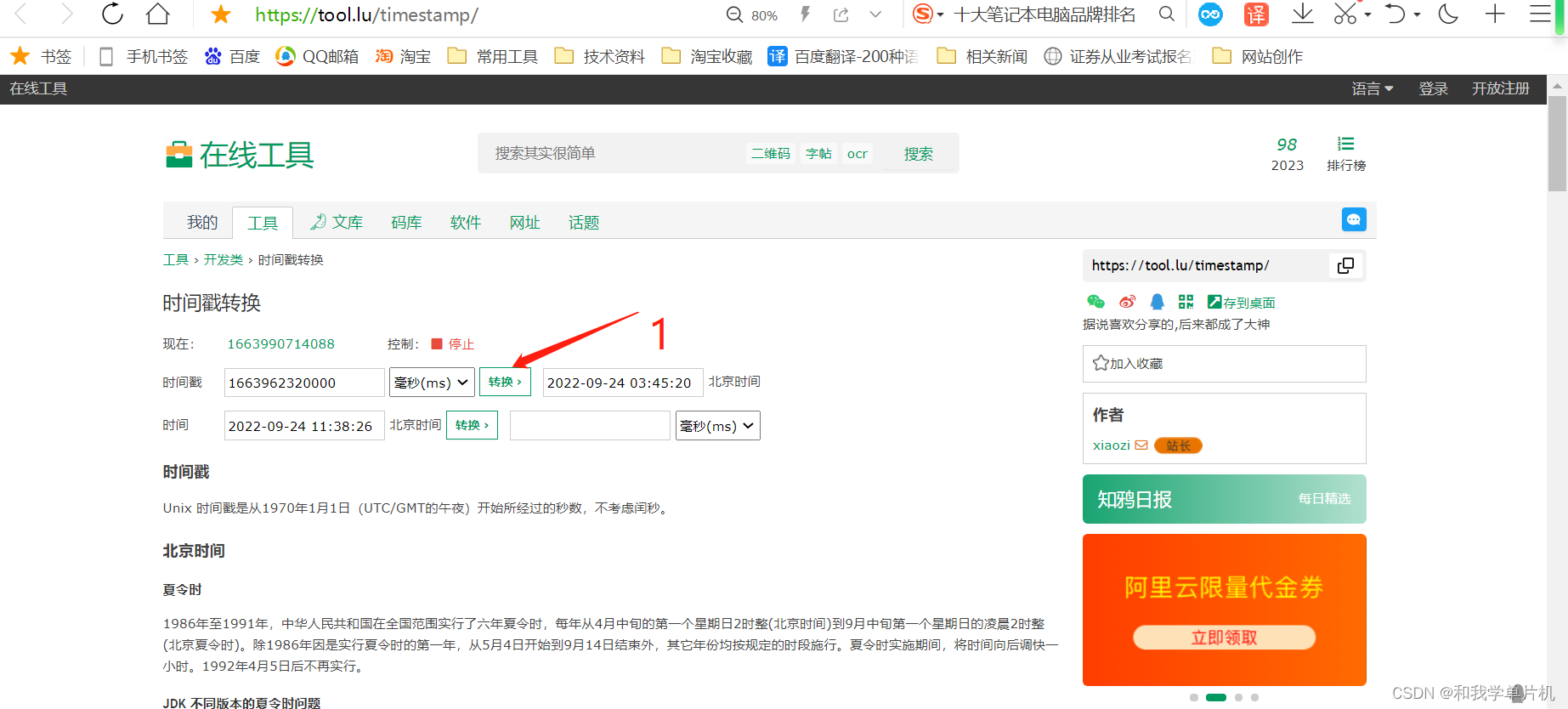Click the 开发类 breadcrumb link
1568x709 pixels.
coord(224,260)
